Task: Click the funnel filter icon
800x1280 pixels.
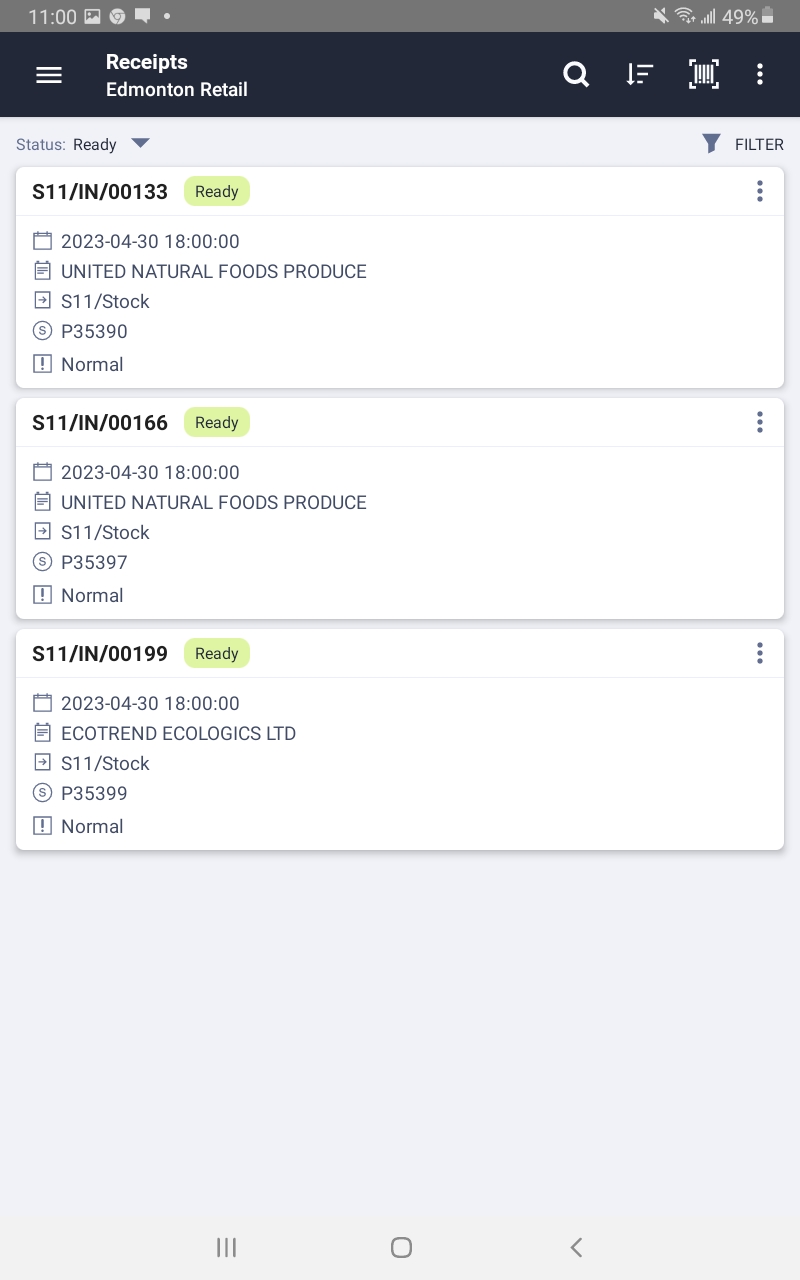Action: 711,144
